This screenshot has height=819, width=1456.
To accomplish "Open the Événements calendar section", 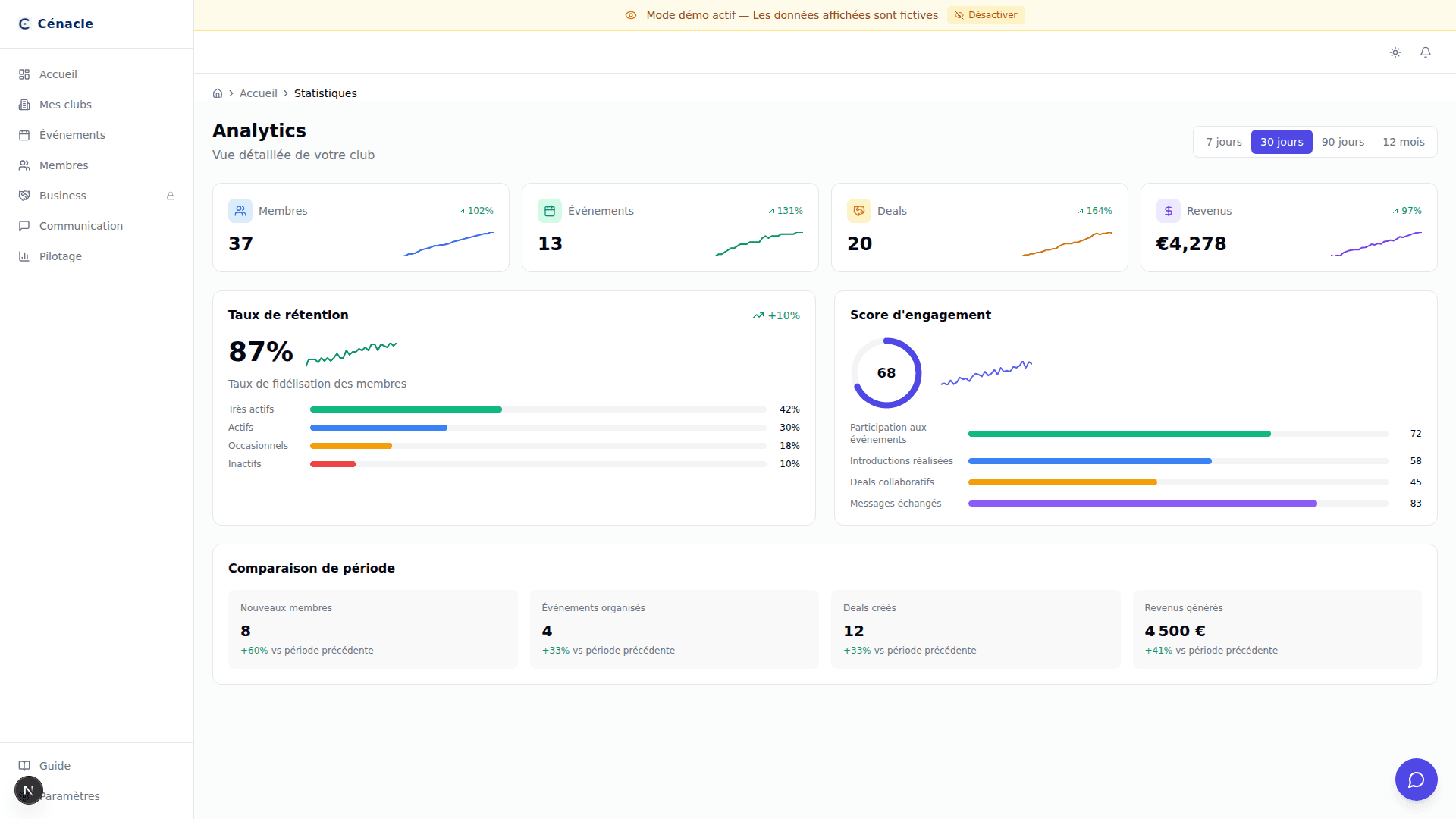I will click(72, 134).
